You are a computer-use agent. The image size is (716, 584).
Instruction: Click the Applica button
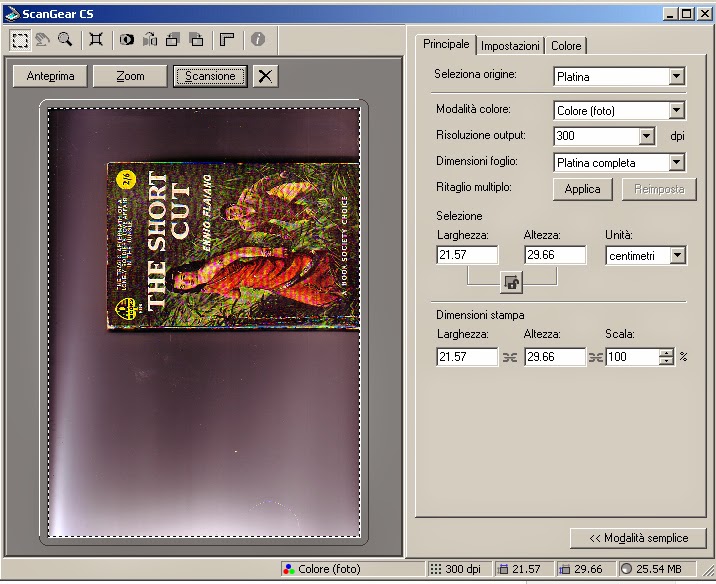click(583, 189)
